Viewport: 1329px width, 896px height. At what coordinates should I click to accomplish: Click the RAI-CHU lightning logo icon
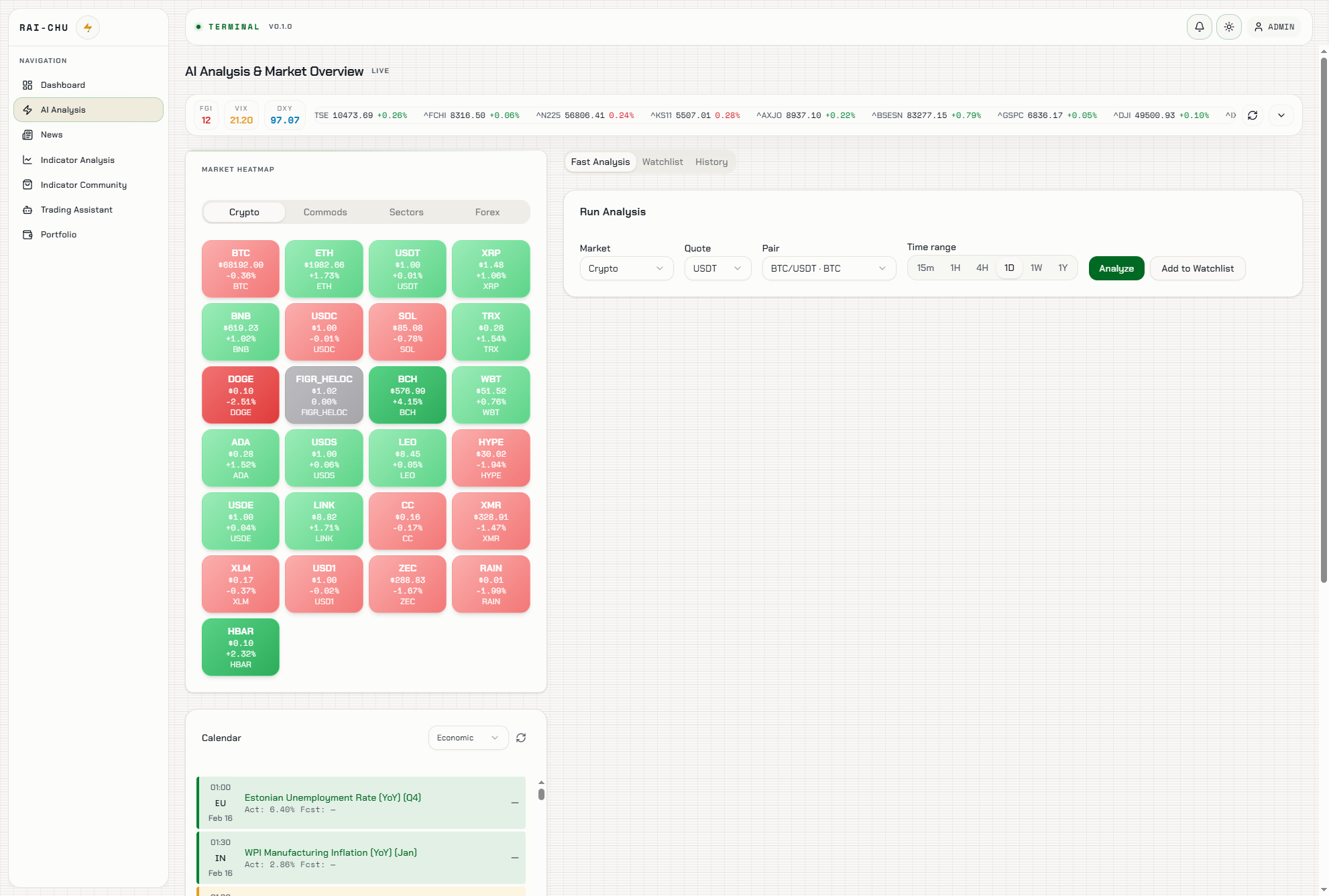87,27
